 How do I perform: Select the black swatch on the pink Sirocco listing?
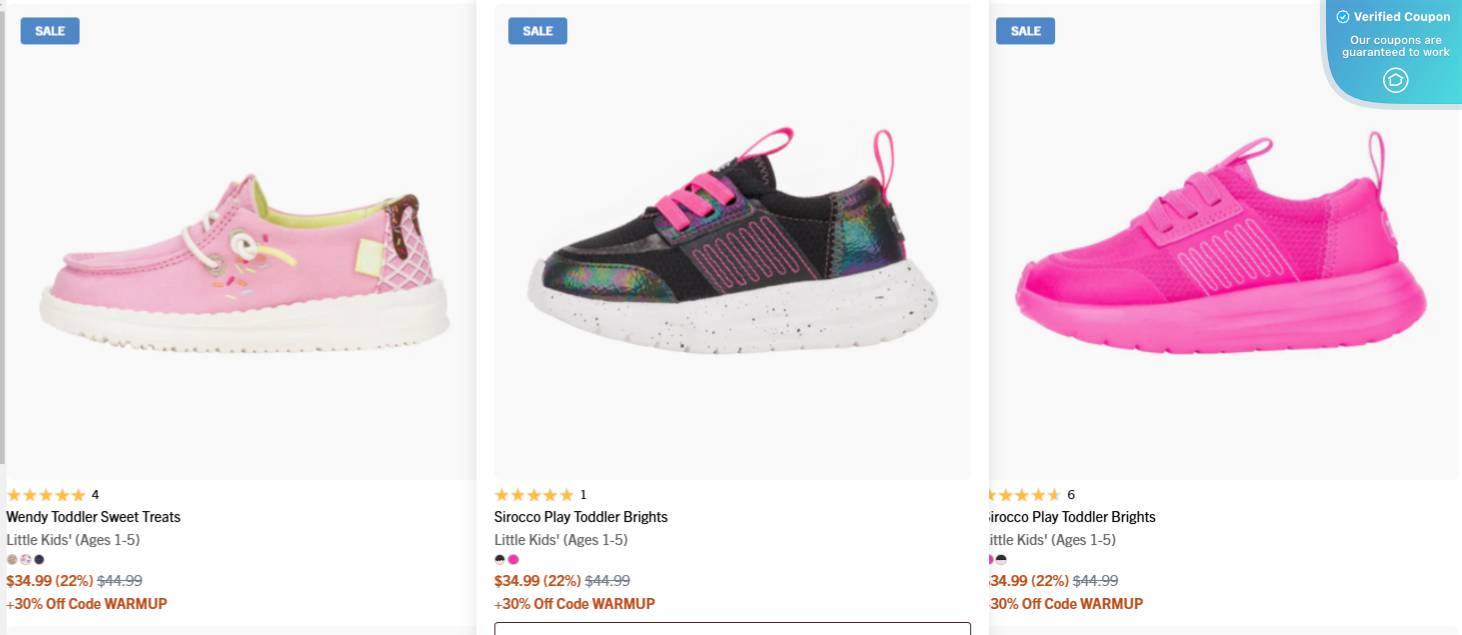pos(1001,558)
